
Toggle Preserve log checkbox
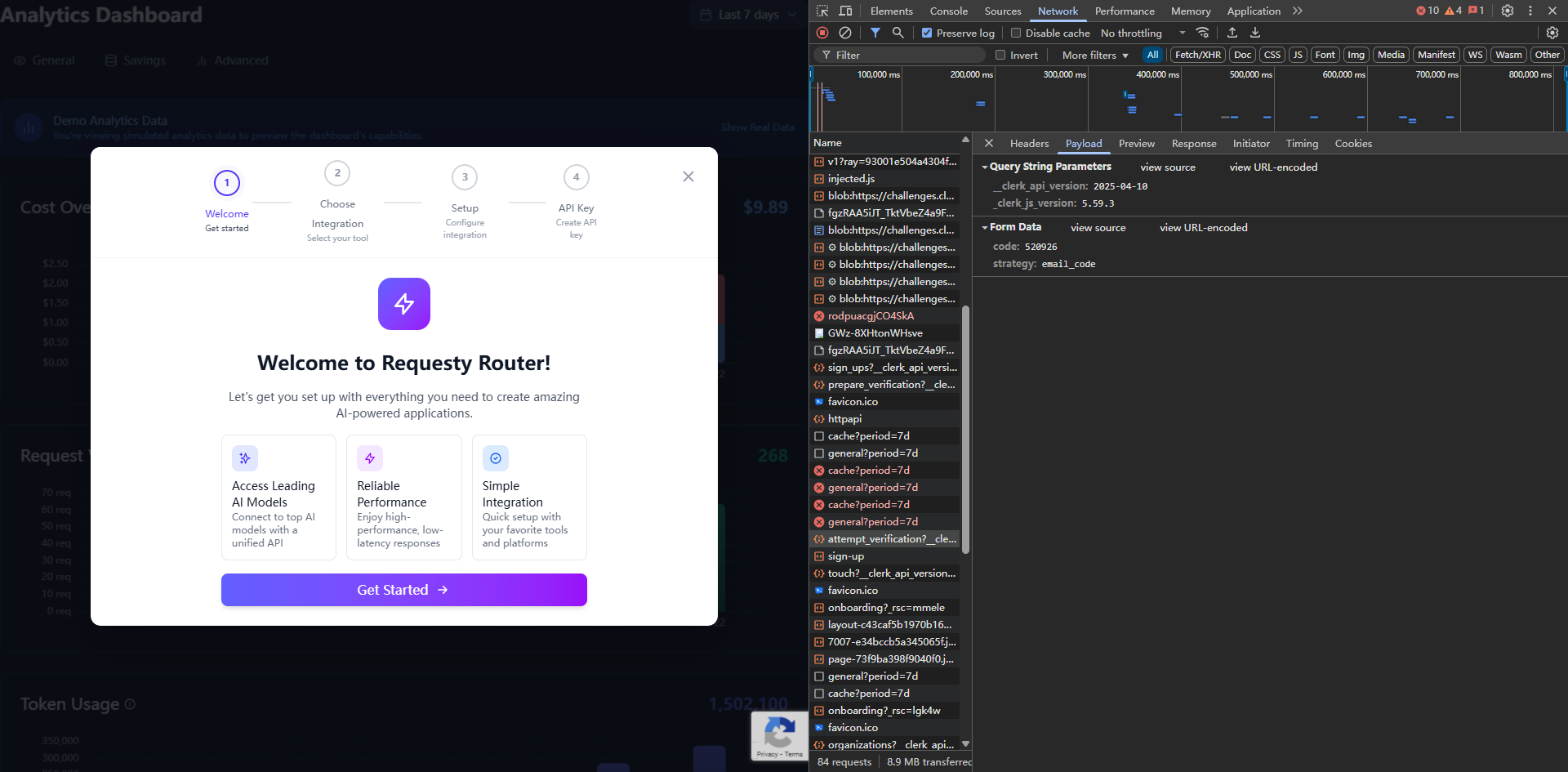927,33
